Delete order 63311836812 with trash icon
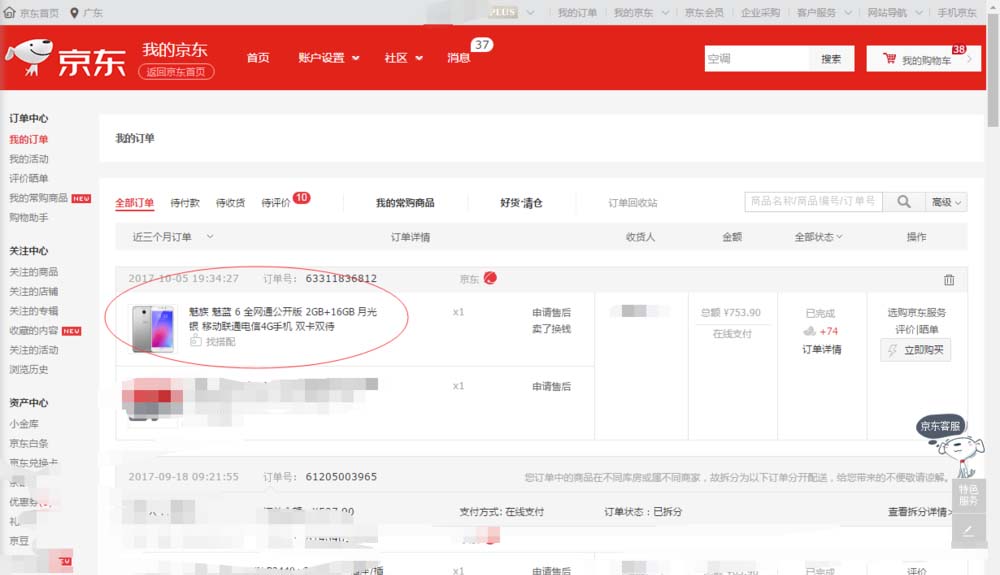1000x575 pixels. [x=949, y=280]
